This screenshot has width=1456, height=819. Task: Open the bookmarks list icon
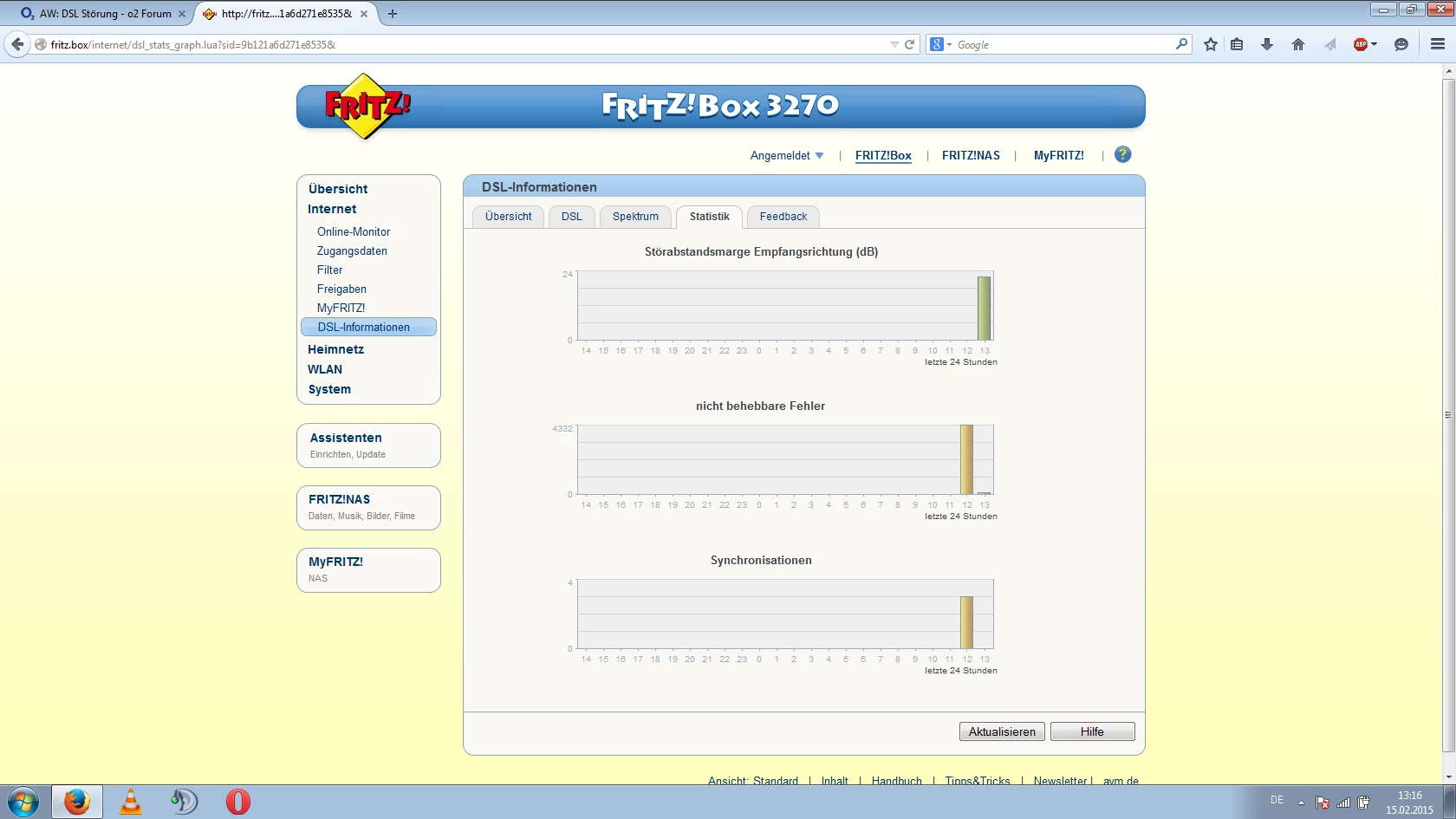pos(1238,44)
